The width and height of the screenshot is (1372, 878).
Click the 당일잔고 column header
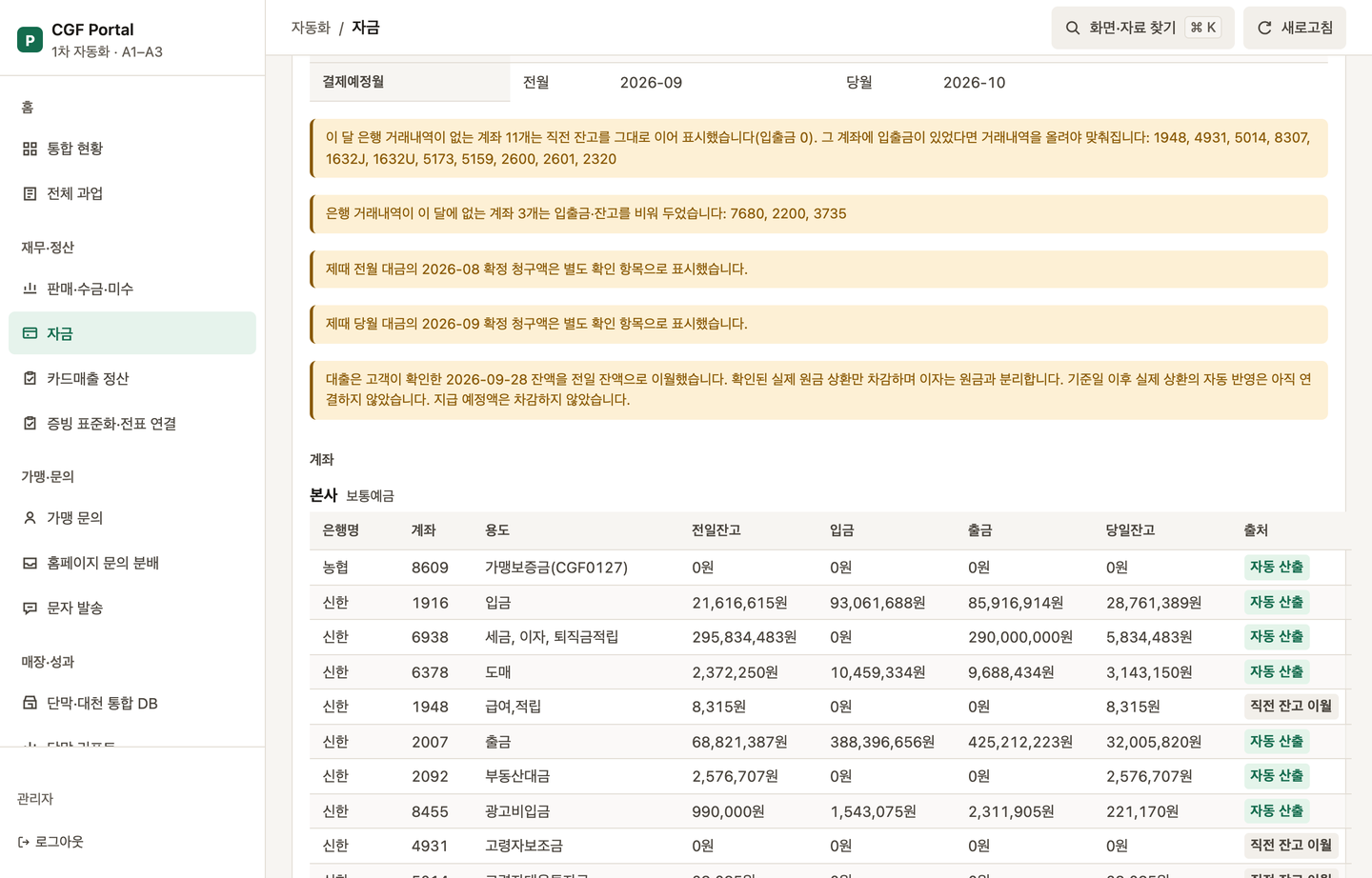1130,530
